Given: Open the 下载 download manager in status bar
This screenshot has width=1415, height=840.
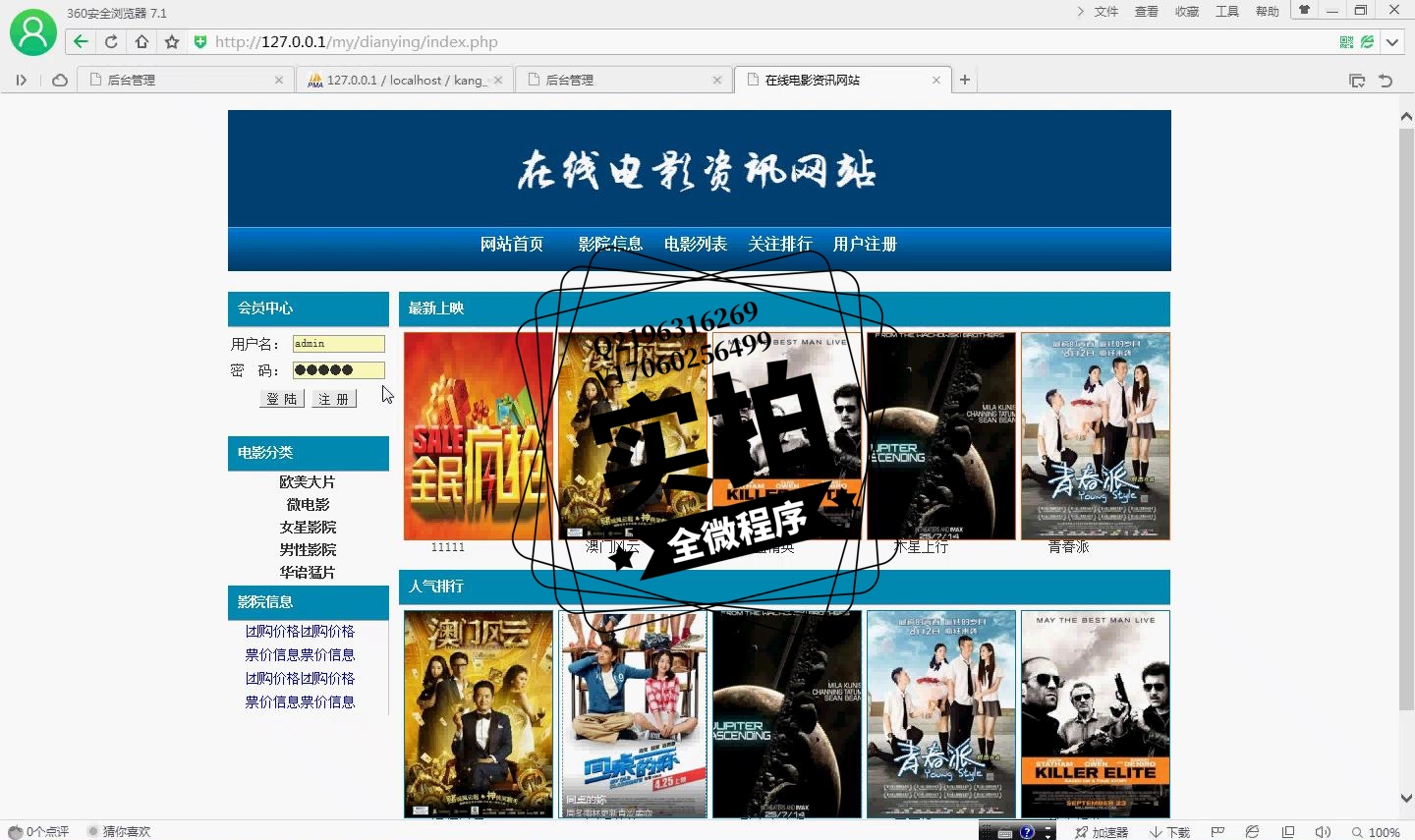Looking at the screenshot, I should tap(1170, 832).
